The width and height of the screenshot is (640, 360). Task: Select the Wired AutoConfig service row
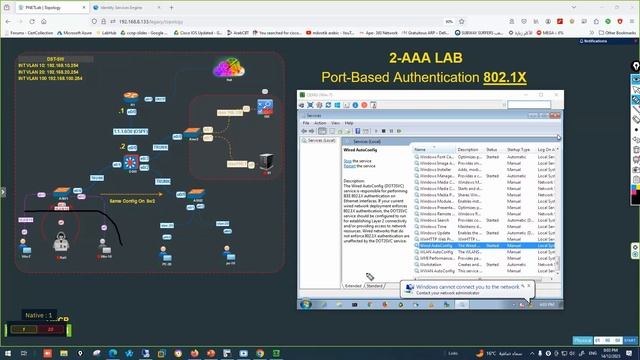[x=485, y=246]
